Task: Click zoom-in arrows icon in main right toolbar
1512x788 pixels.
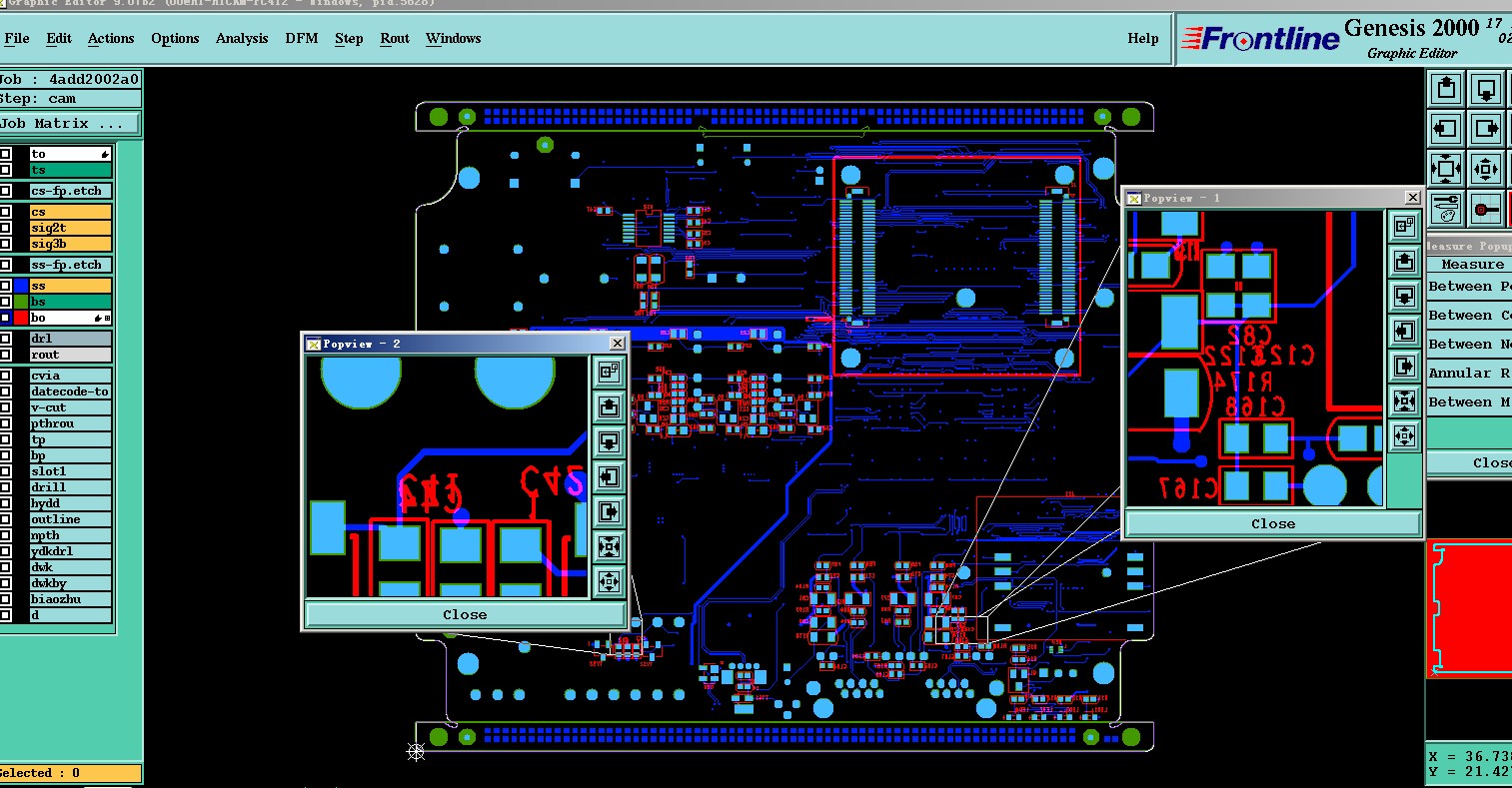Action: (1446, 169)
